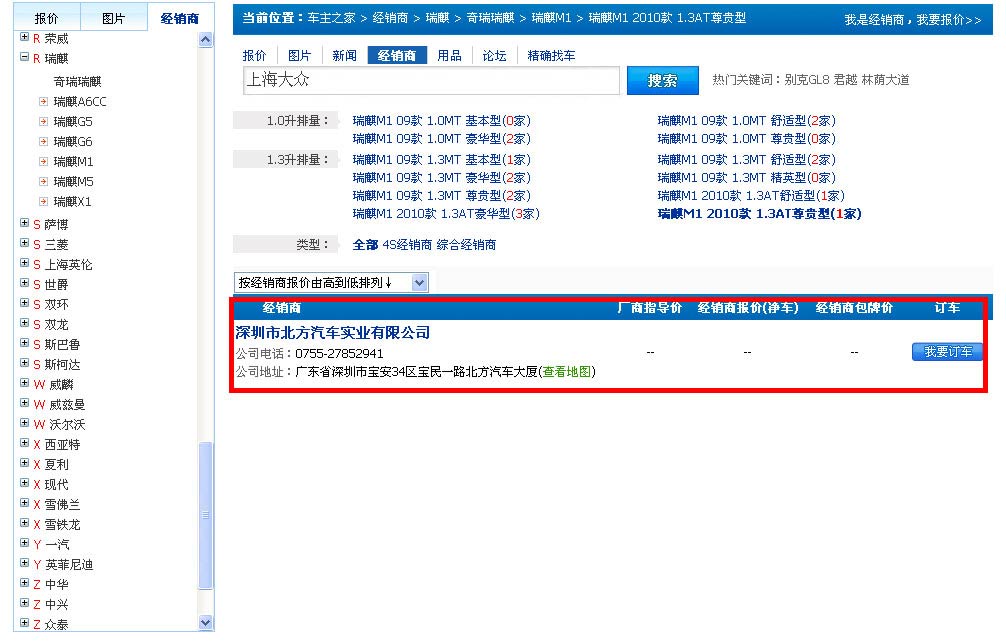Select the 威麟 brand in sidebar
The height and width of the screenshot is (643, 1006).
(62, 384)
